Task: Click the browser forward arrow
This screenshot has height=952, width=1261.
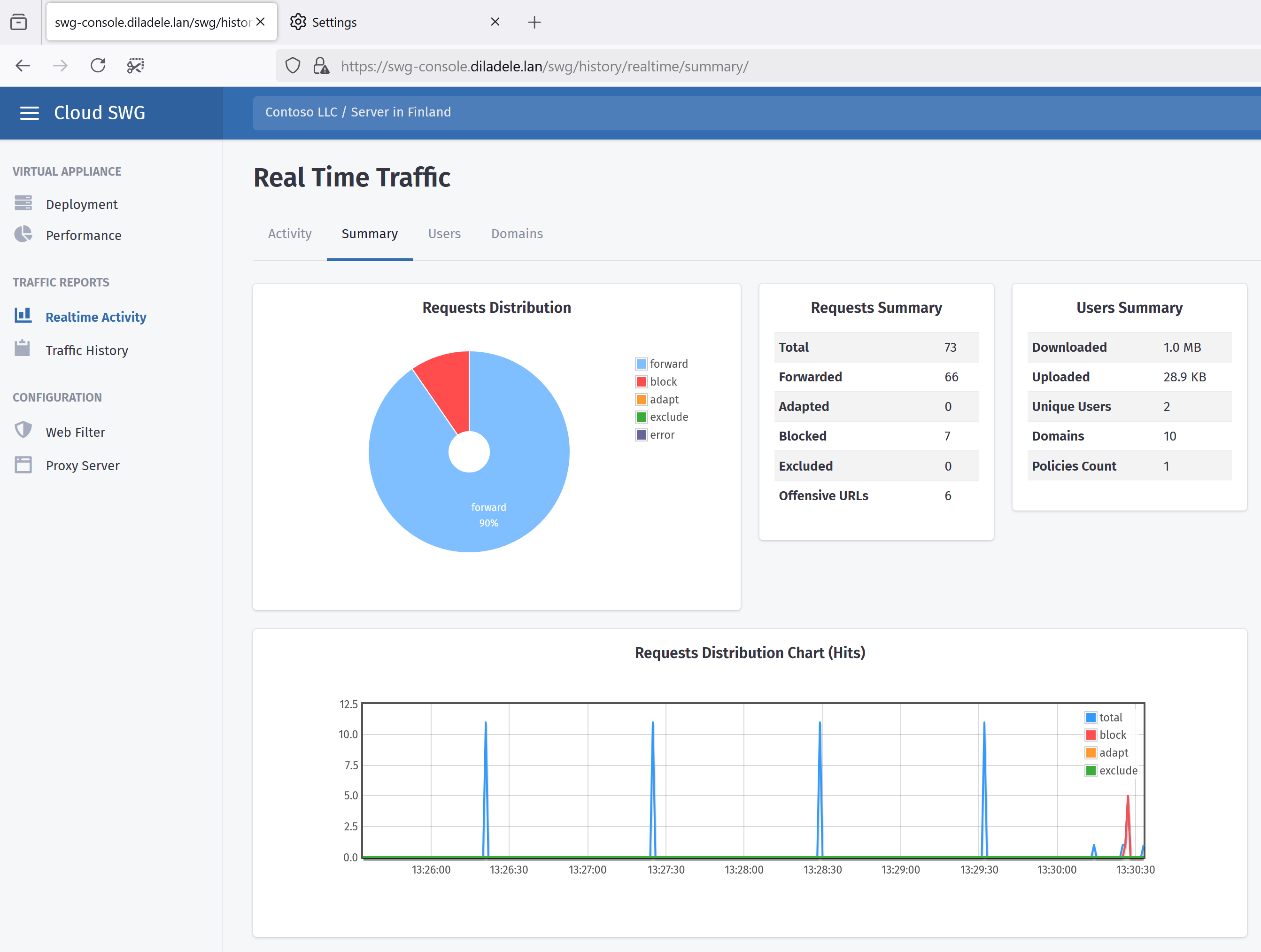Action: tap(60, 66)
